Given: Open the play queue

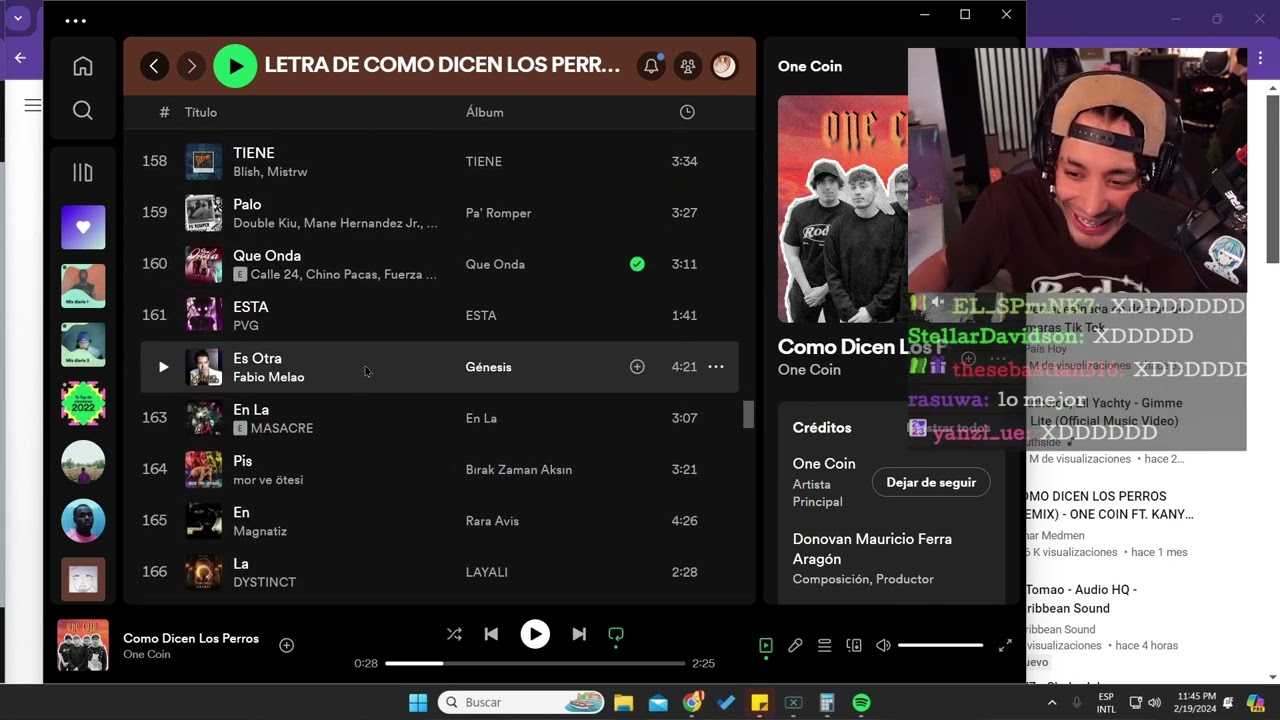Looking at the screenshot, I should coord(824,646).
